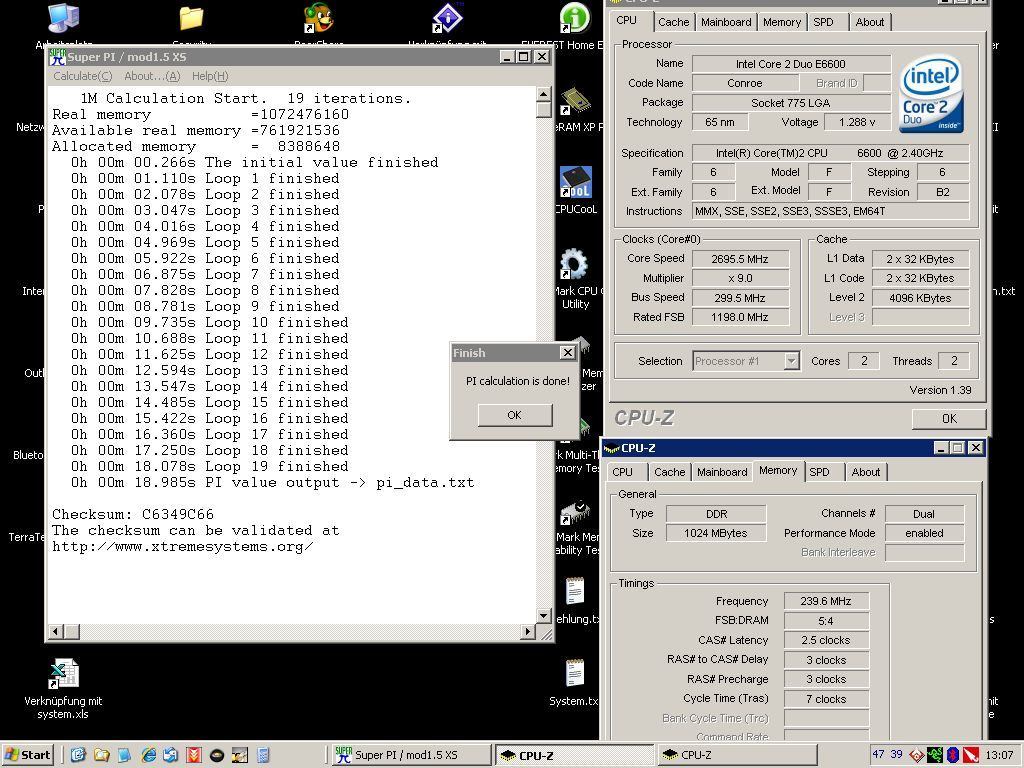1024x768 pixels.
Task: Open the ehlung.txt notepad file icon
Action: click(x=575, y=592)
